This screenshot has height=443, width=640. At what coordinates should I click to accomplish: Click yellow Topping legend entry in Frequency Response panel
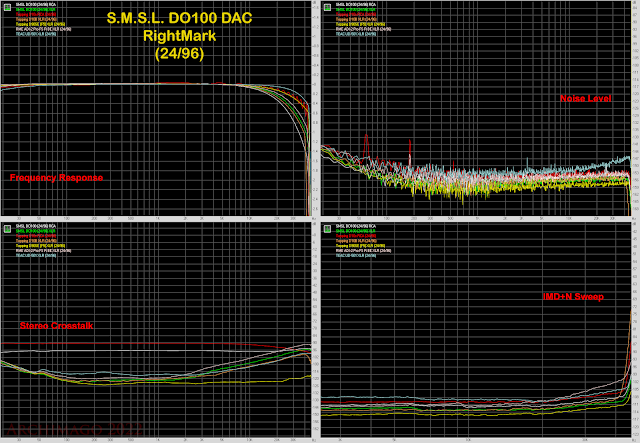click(40, 24)
